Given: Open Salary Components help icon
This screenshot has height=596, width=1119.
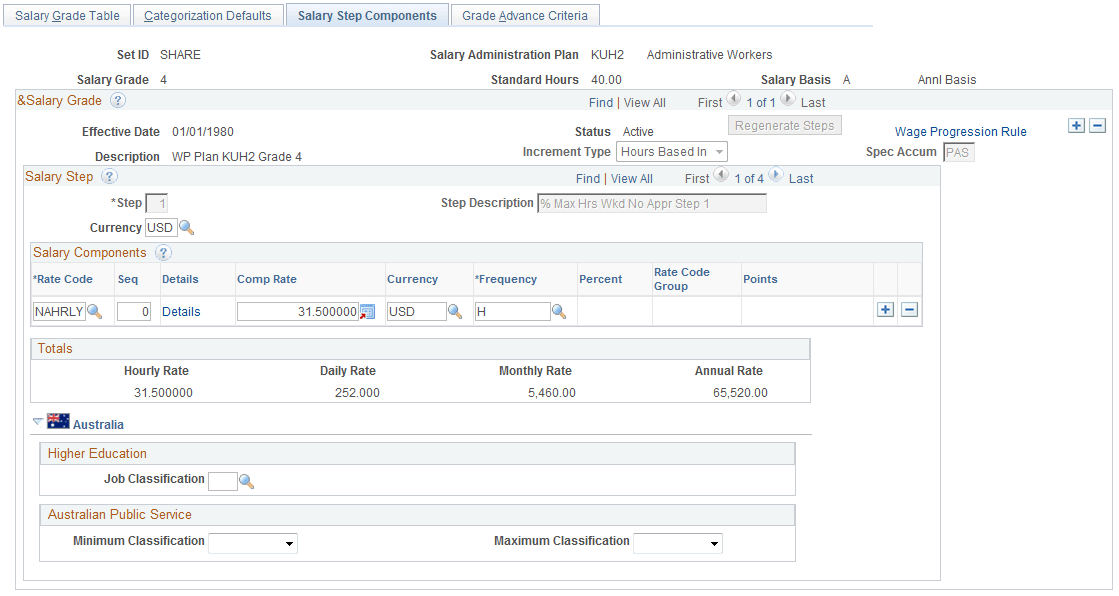Looking at the screenshot, I should [x=163, y=252].
